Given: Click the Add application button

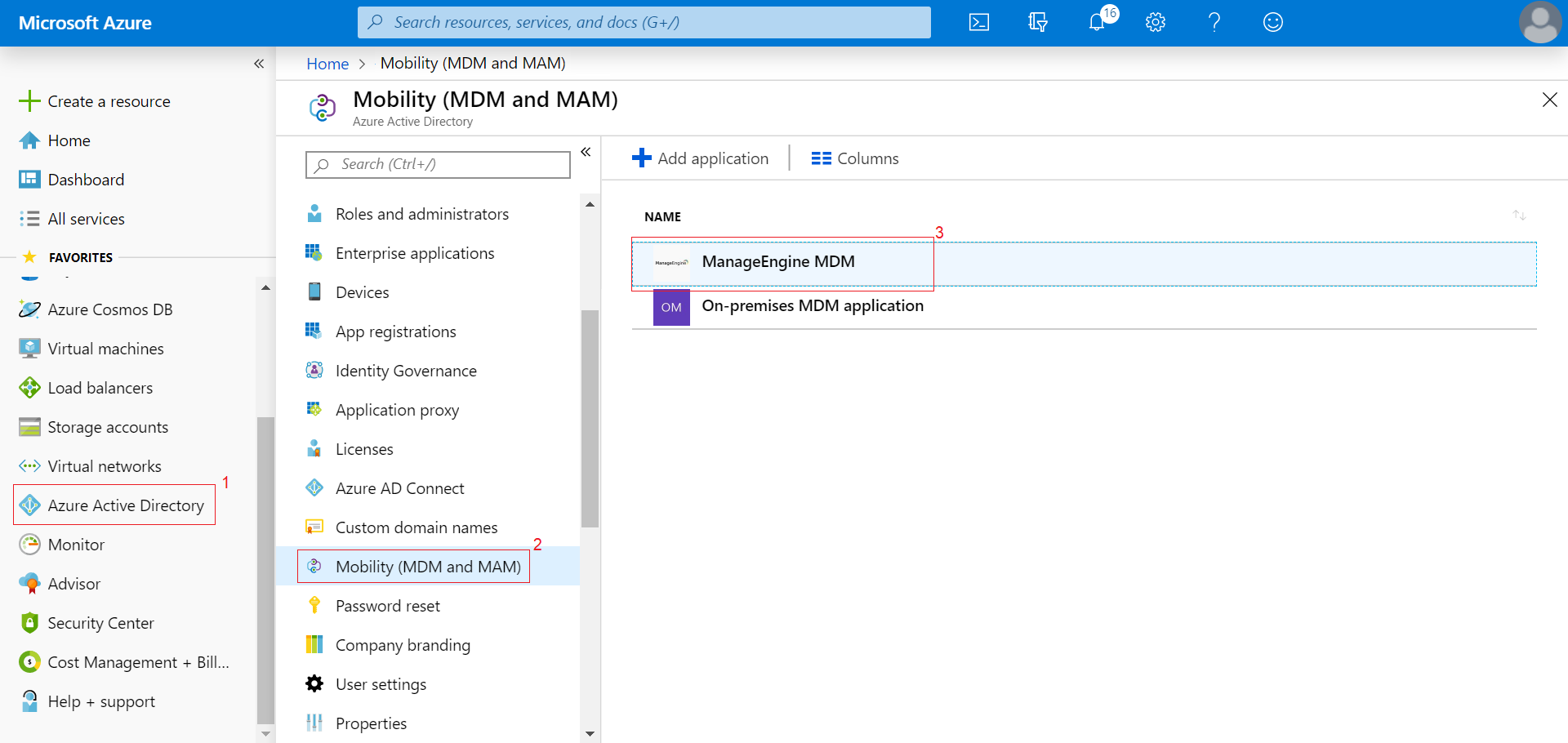Looking at the screenshot, I should 701,158.
